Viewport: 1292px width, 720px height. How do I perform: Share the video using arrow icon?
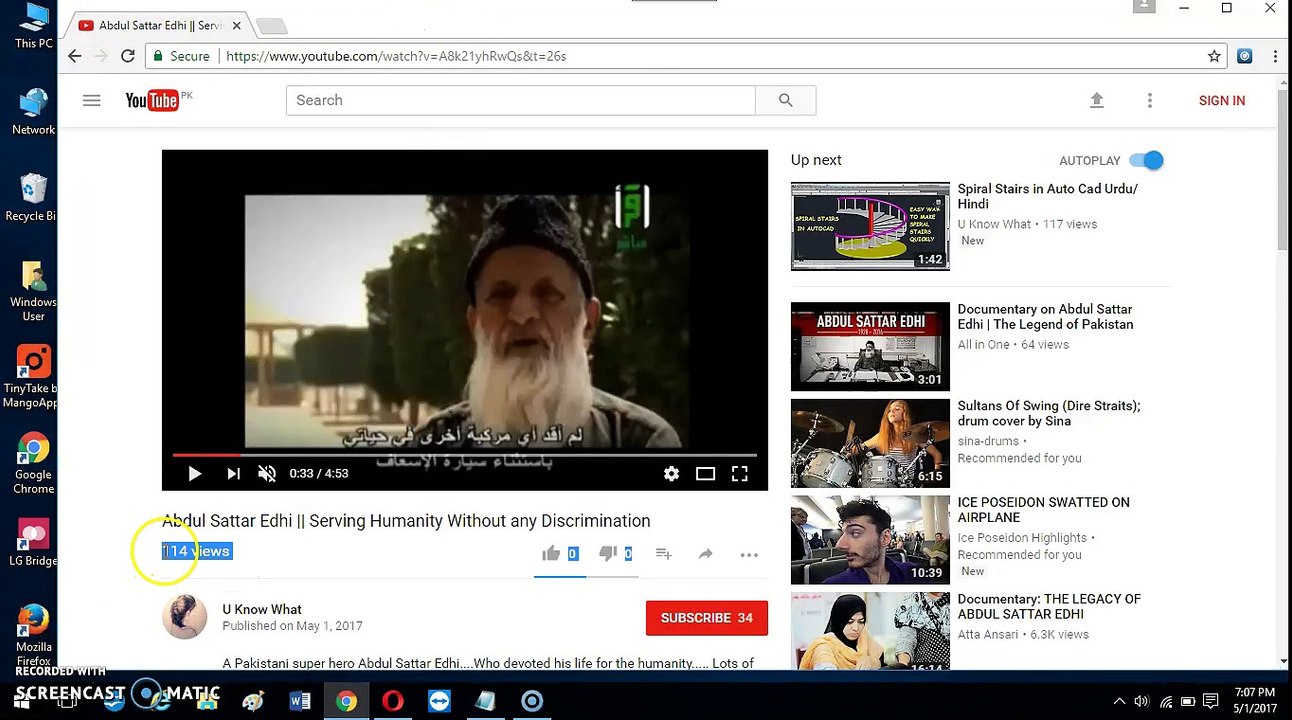705,553
